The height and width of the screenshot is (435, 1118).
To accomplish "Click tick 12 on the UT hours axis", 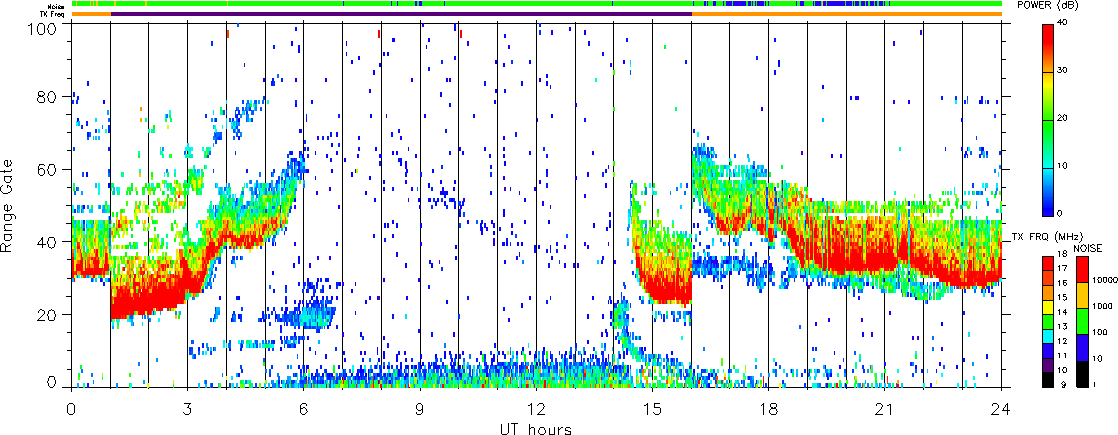I will click(536, 410).
